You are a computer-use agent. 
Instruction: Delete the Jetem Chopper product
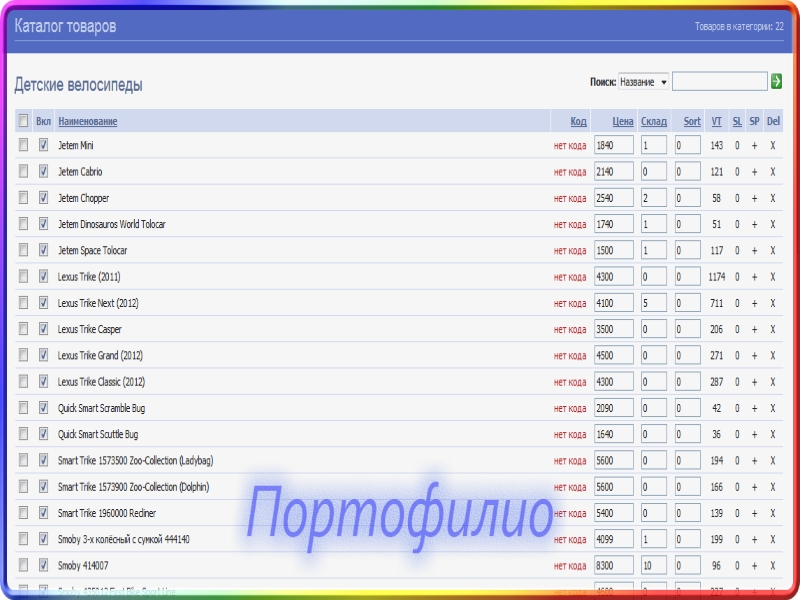(772, 198)
